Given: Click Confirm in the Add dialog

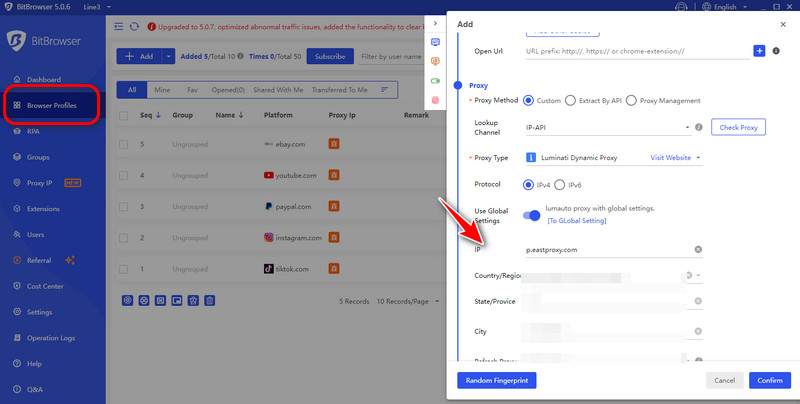Looking at the screenshot, I should [770, 381].
